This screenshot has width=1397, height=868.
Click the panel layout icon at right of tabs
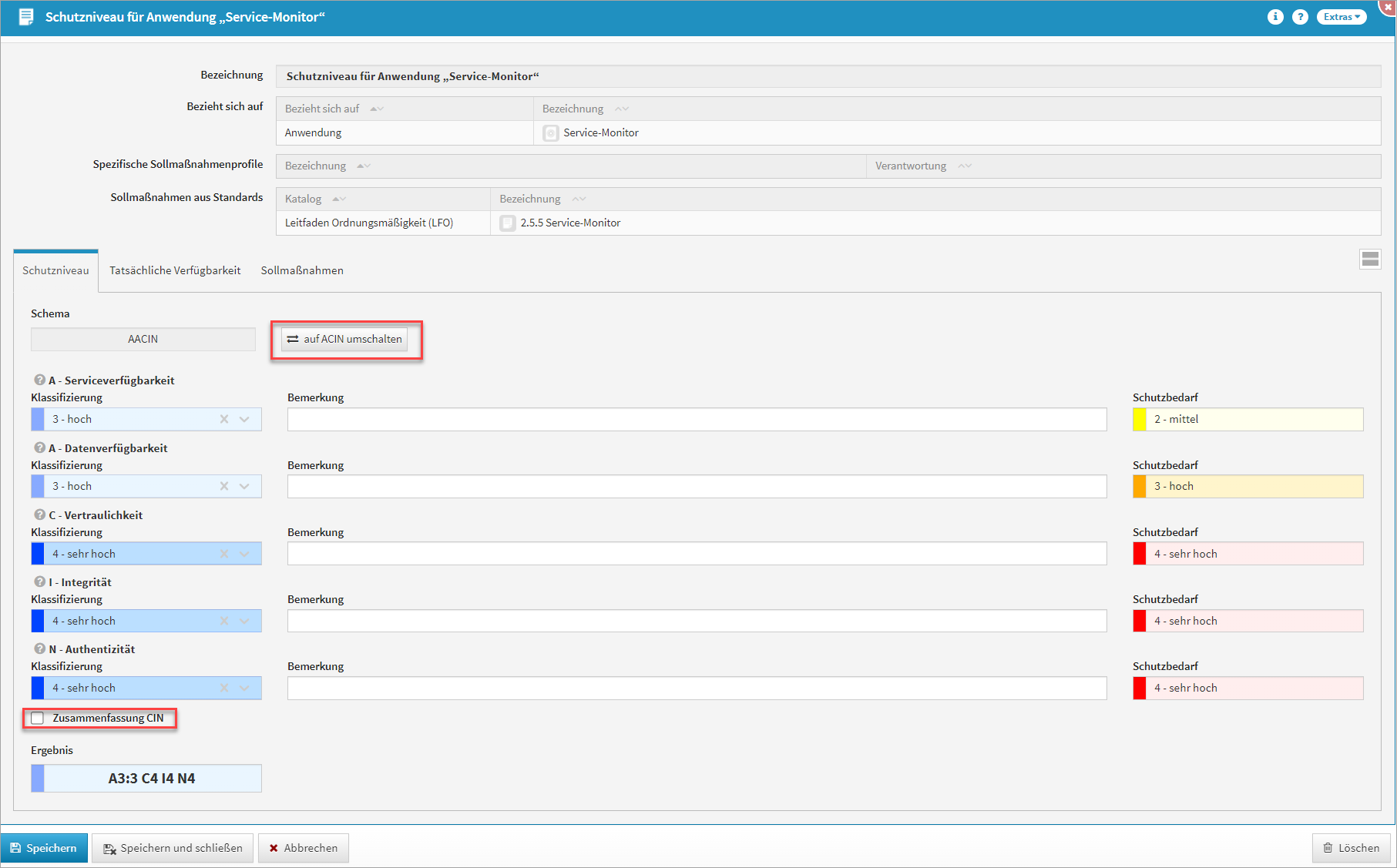coord(1370,259)
